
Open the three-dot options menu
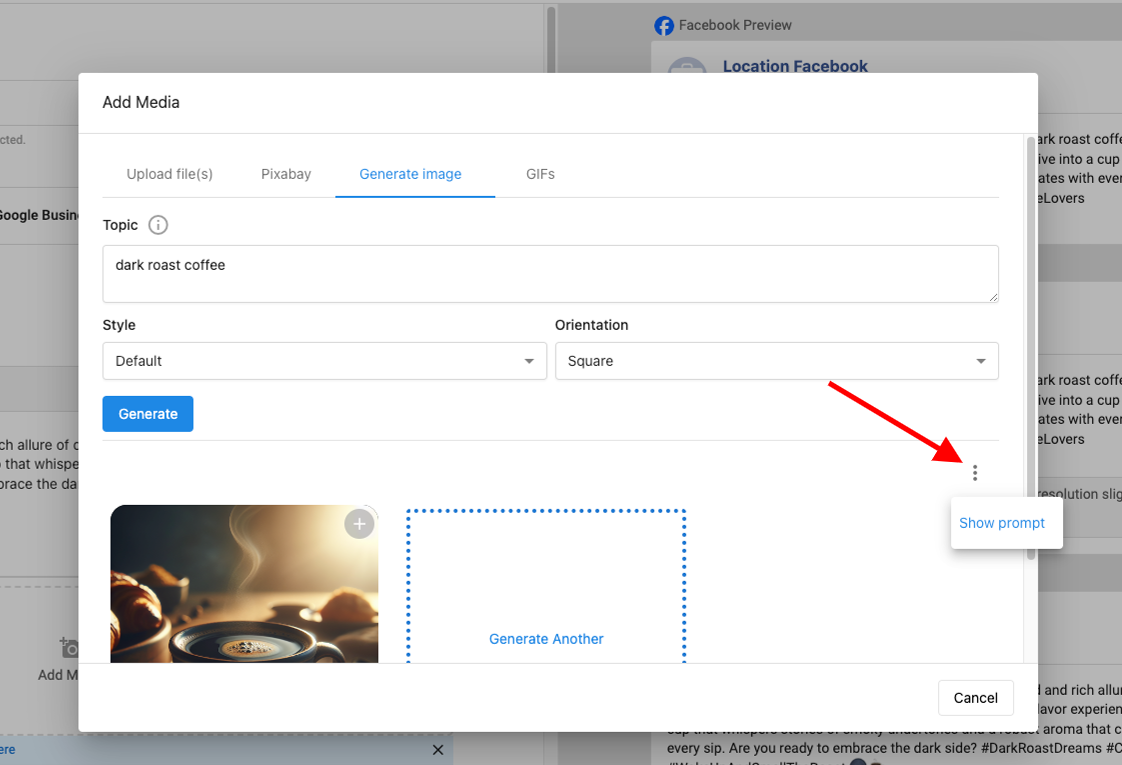[975, 472]
